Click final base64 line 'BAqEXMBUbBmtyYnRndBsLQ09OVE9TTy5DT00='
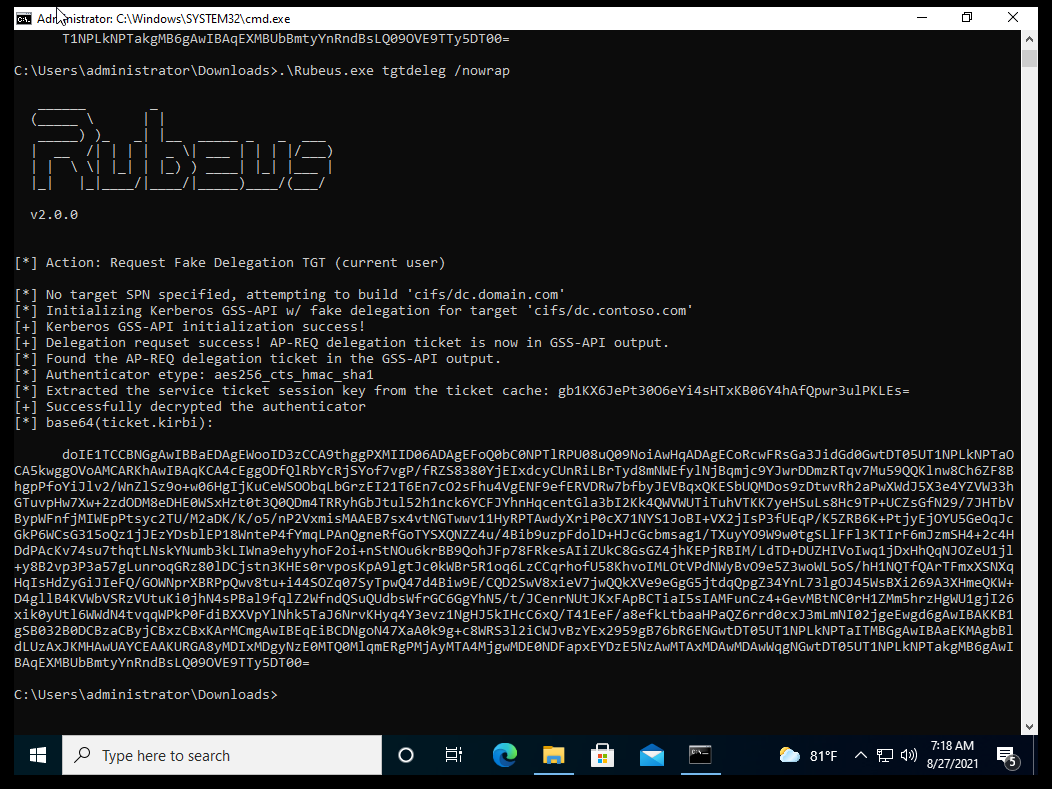 click(162, 663)
